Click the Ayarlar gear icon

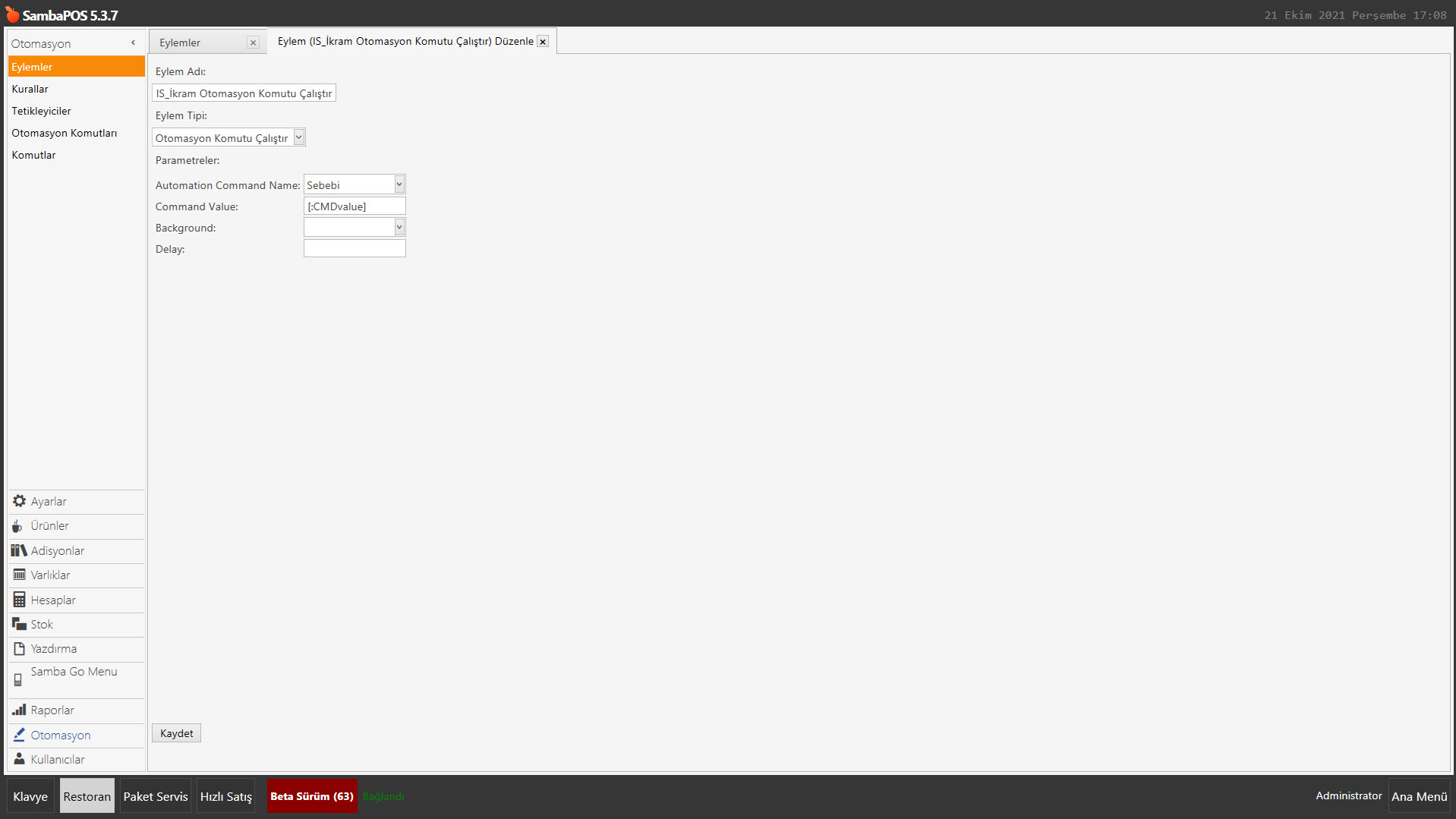click(19, 501)
